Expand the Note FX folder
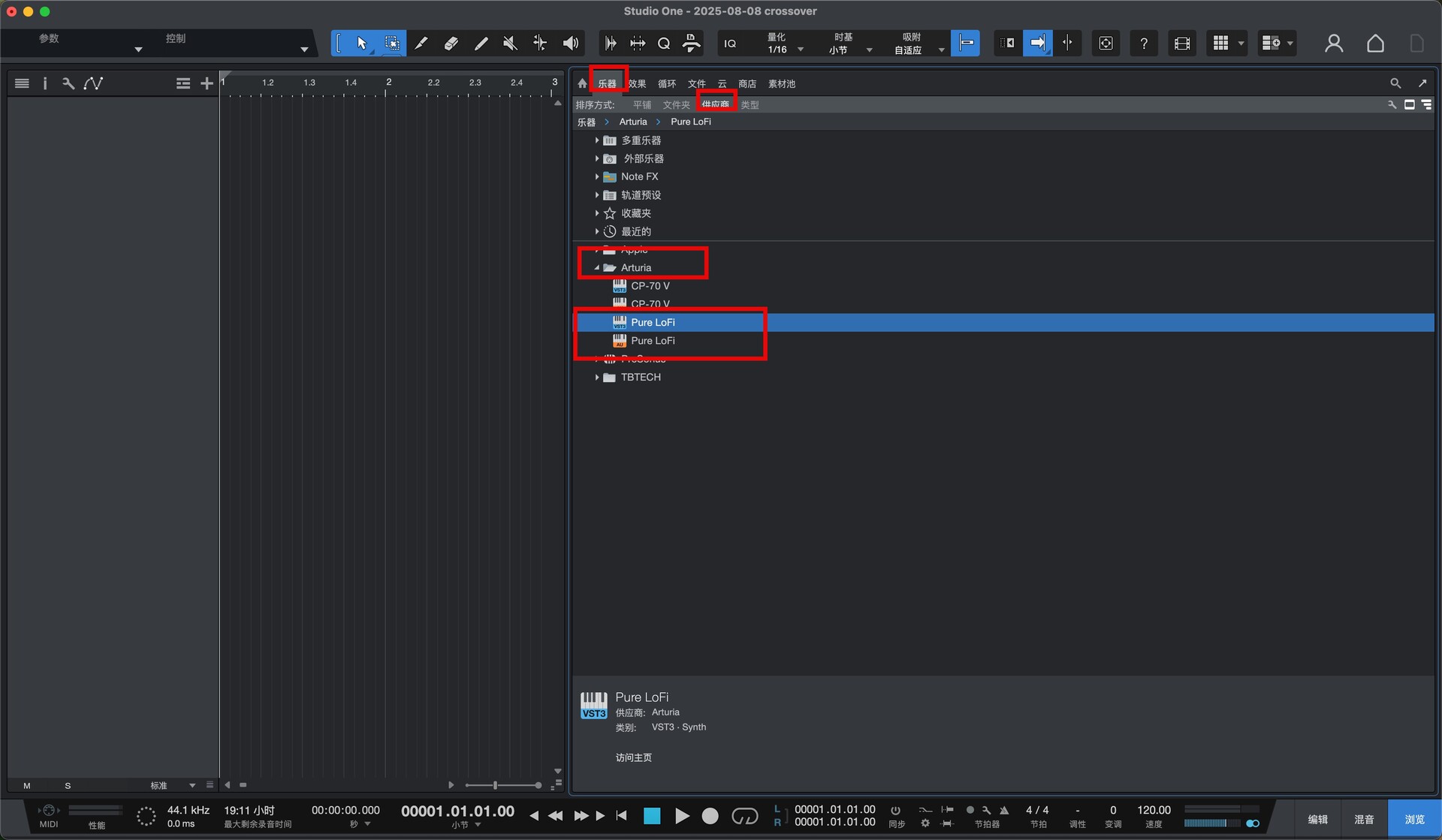The image size is (1442, 840). (x=597, y=176)
